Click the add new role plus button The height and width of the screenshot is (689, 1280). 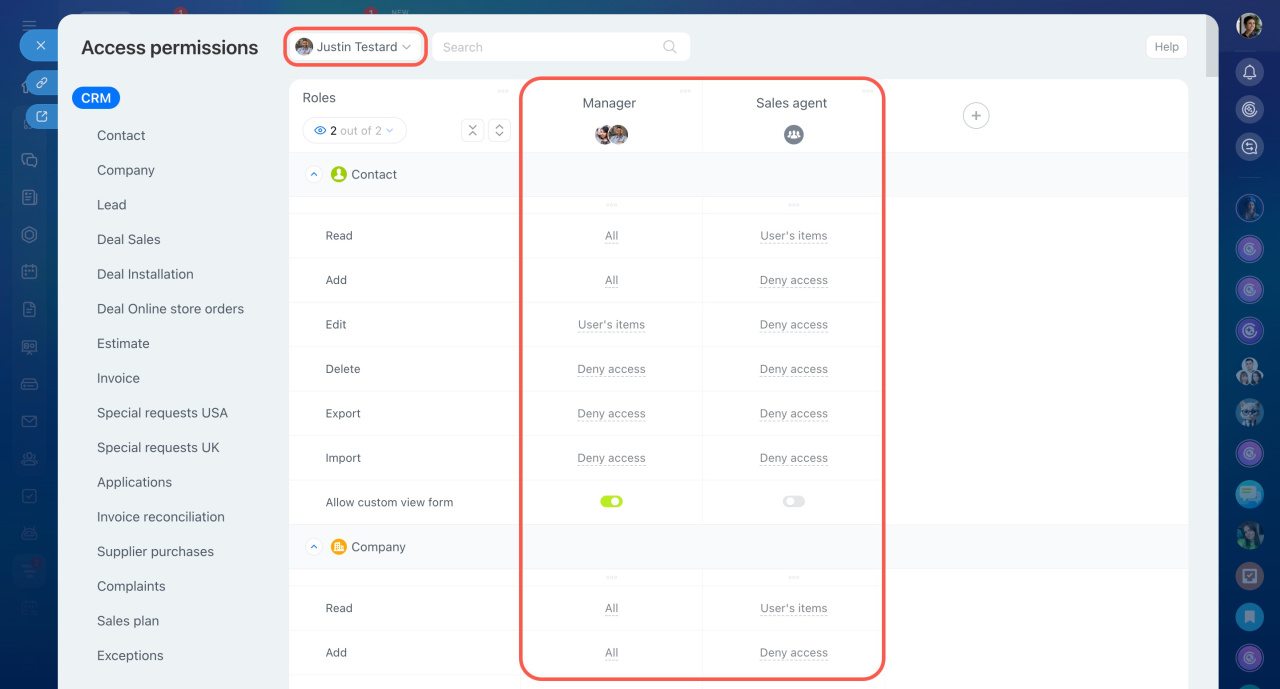pyautogui.click(x=976, y=116)
